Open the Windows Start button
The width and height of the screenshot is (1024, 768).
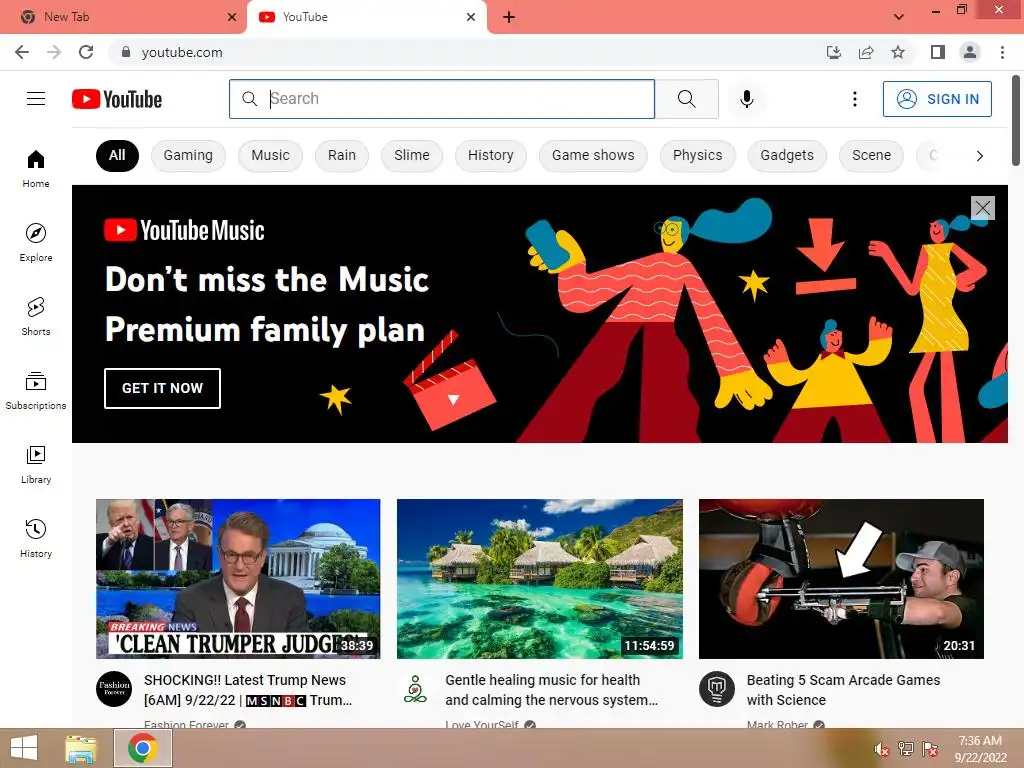click(x=25, y=748)
